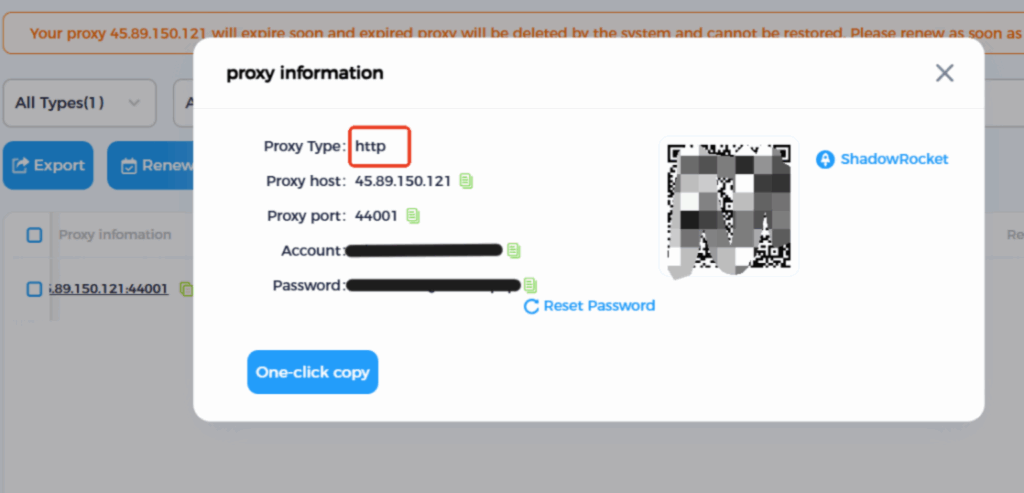Copy the proxy port 44001 icon
Screen dimensions: 1024x493
click(x=413, y=215)
